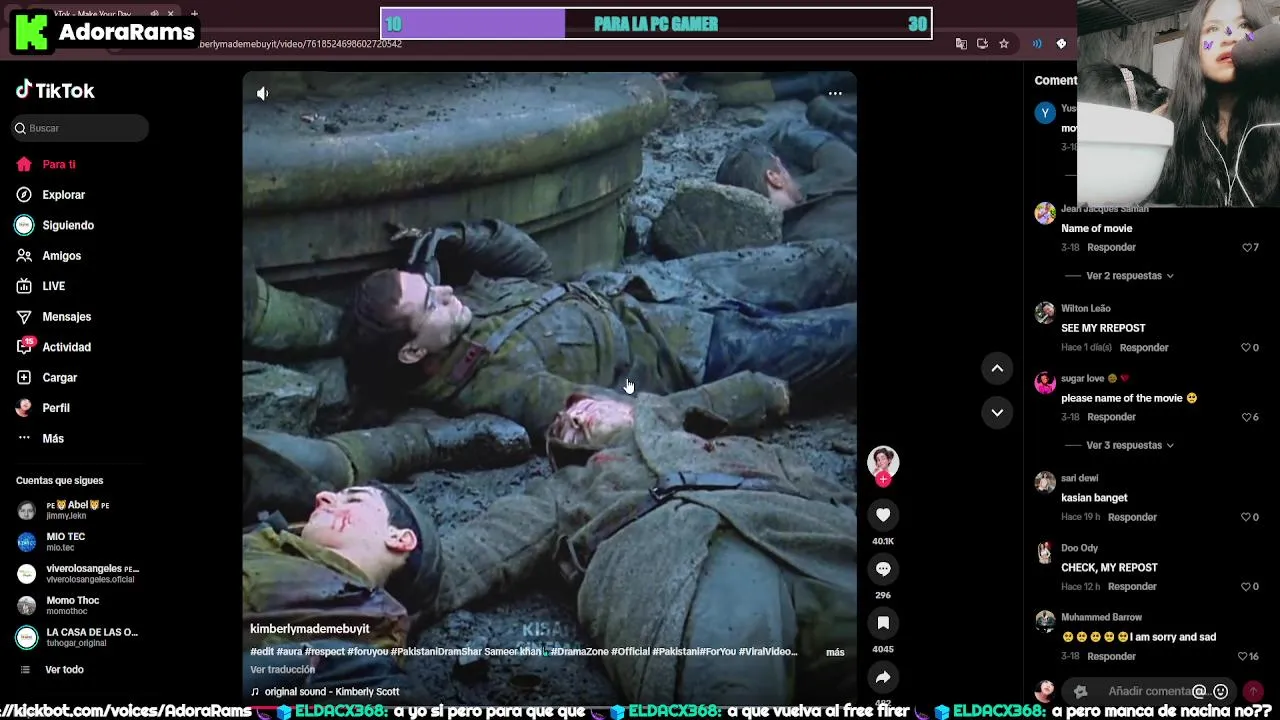The width and height of the screenshot is (1280, 720).
Task: Open the Amigos page
Action: (x=48, y=256)
